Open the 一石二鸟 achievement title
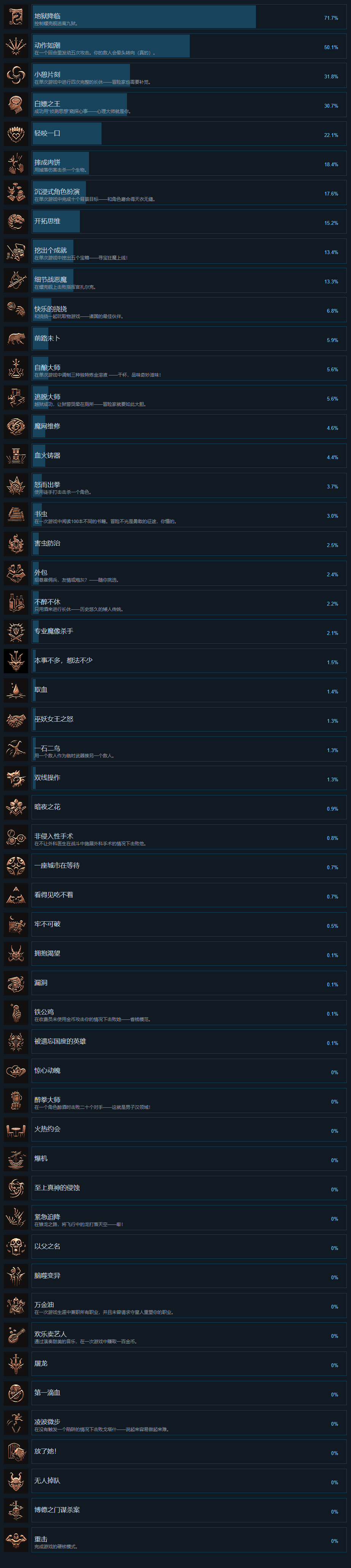The image size is (351, 1568). (x=48, y=748)
